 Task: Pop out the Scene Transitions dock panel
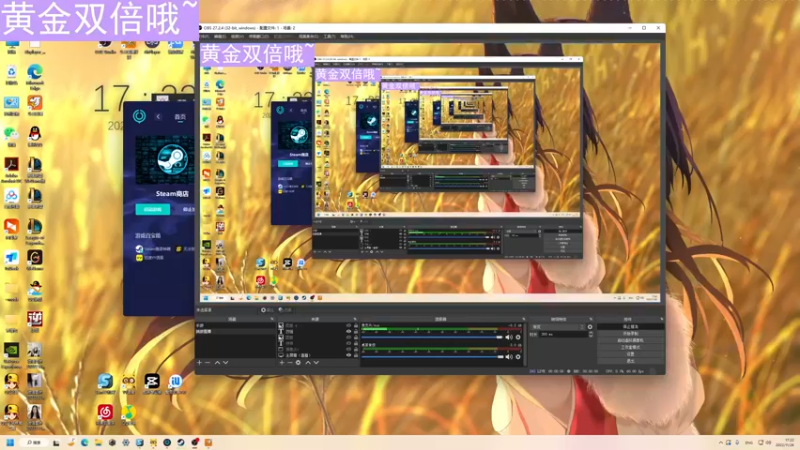tap(591, 319)
